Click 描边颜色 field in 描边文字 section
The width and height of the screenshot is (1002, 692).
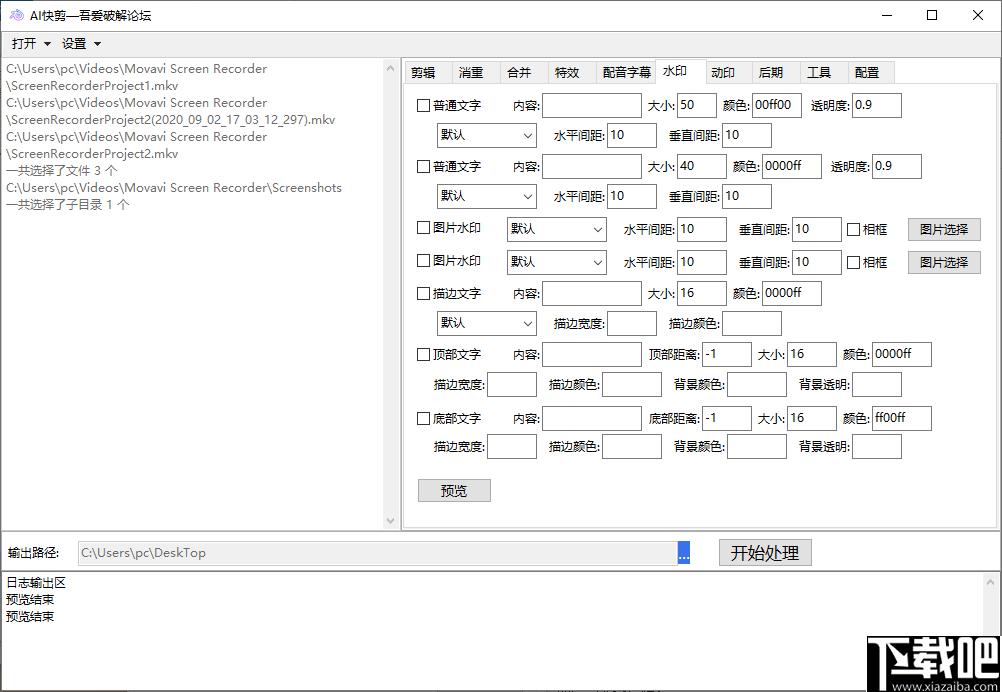coord(752,323)
